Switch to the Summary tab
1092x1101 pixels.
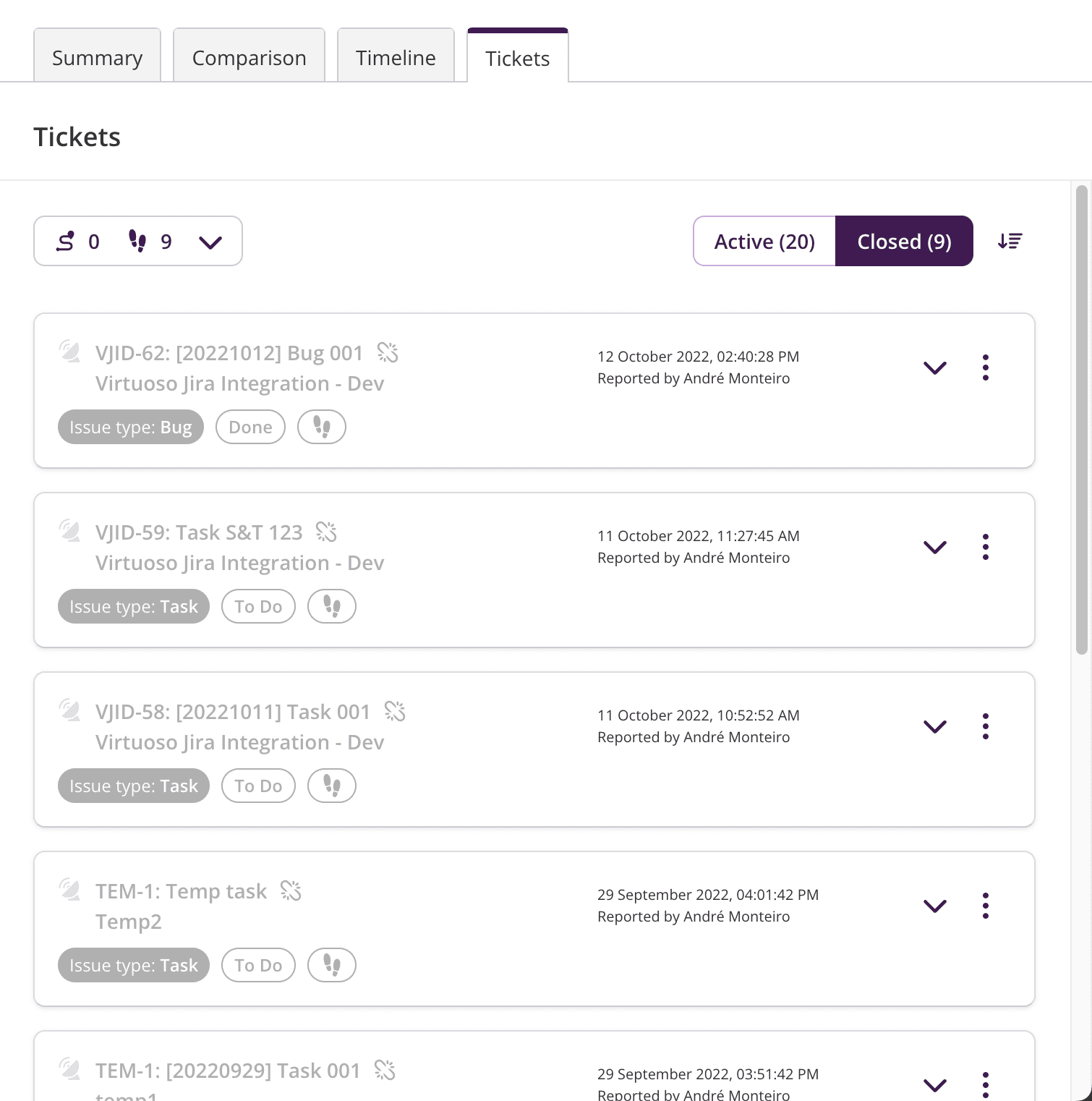(97, 57)
